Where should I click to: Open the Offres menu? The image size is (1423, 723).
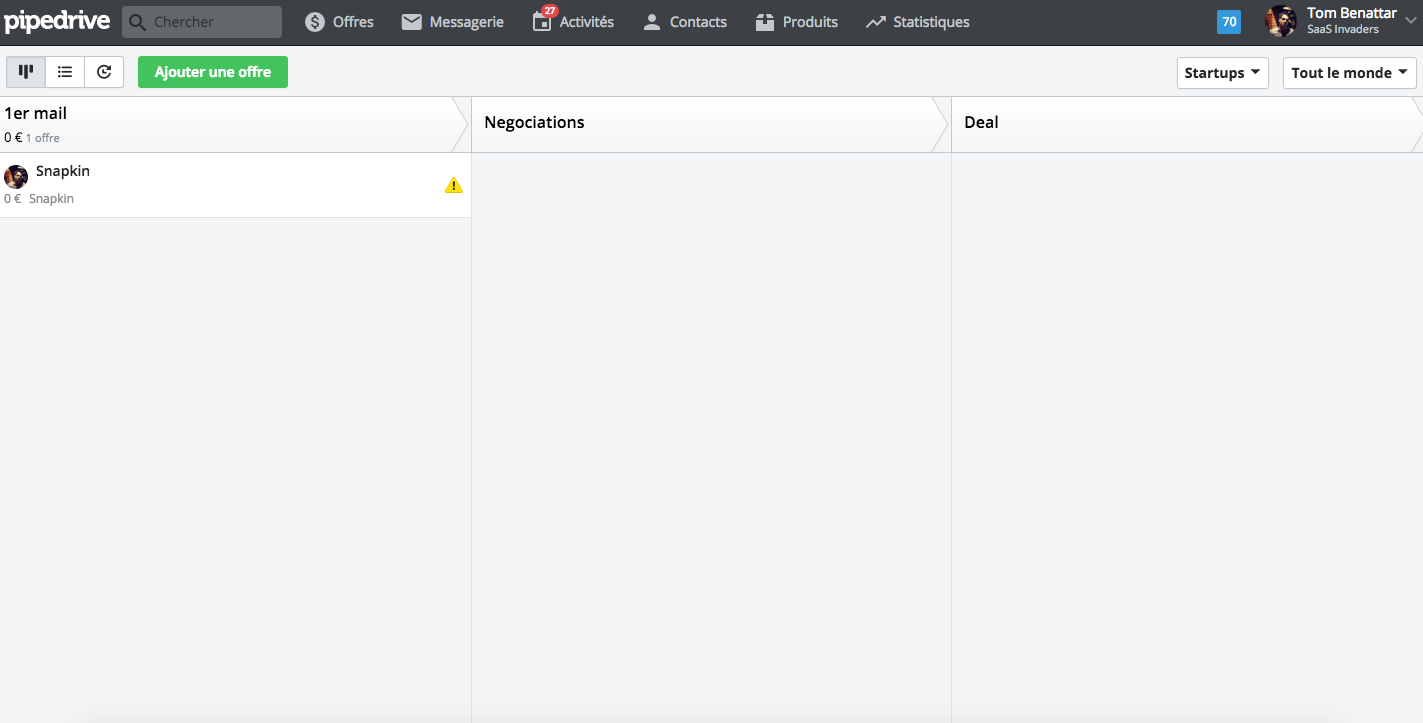tap(339, 22)
